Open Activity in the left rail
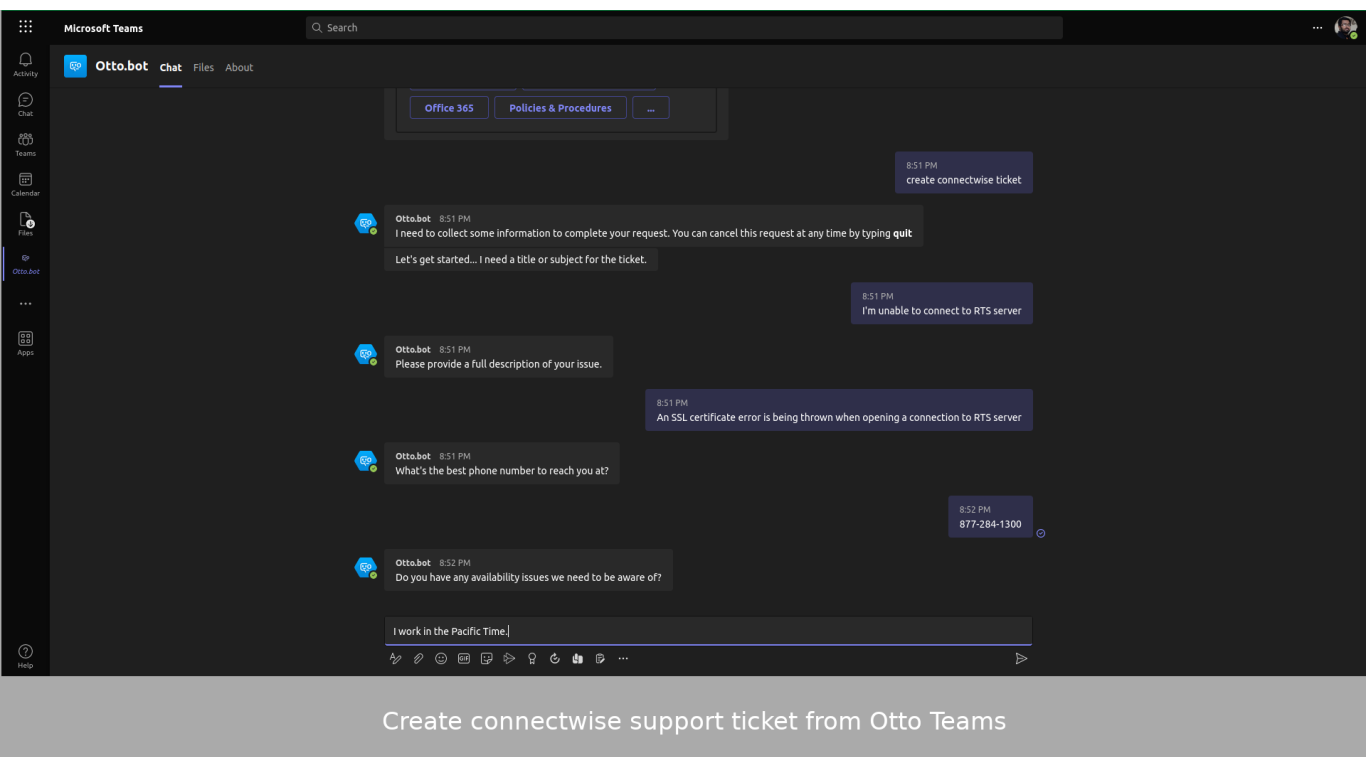Screen dimensions: 1366x768 [x=25, y=64]
